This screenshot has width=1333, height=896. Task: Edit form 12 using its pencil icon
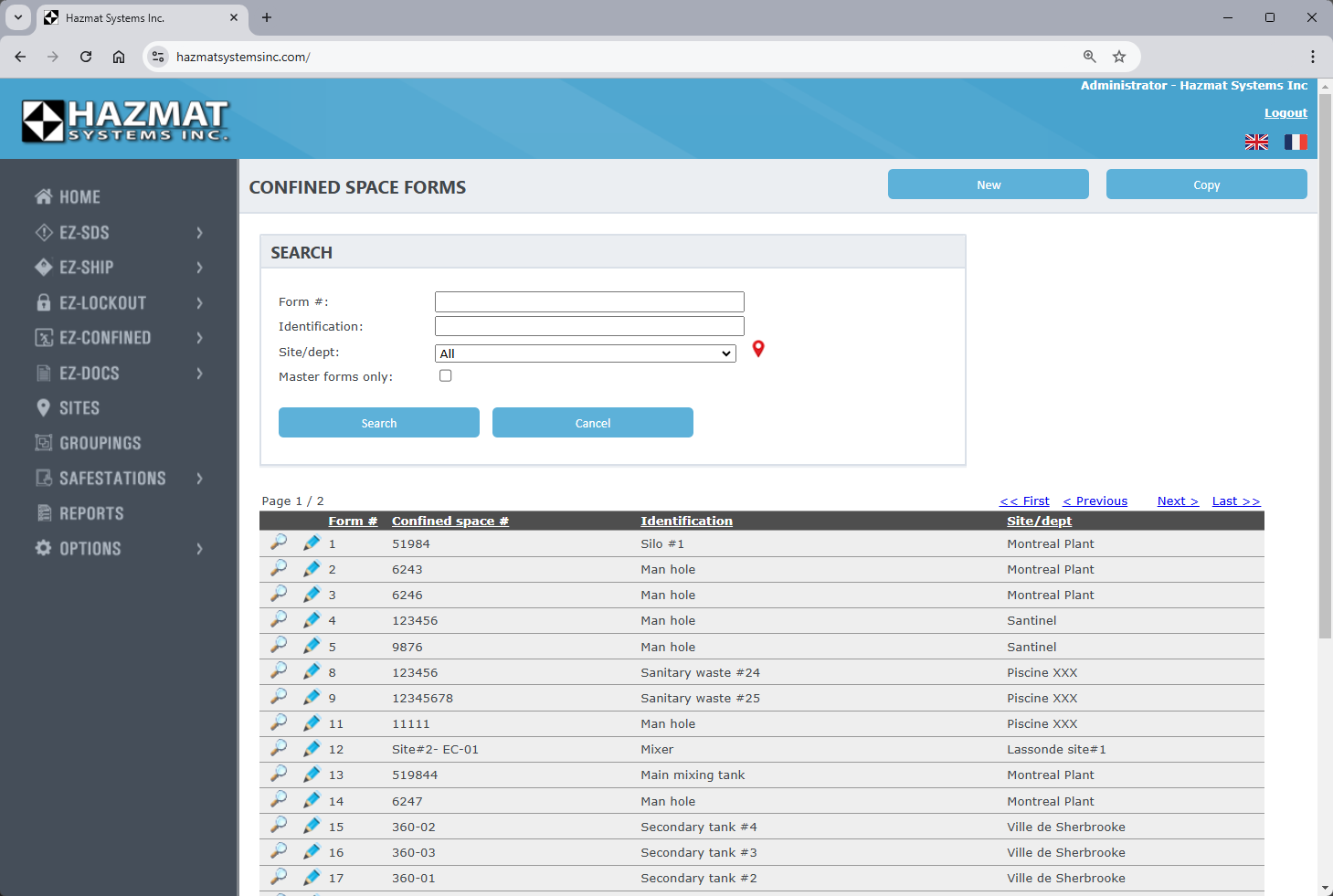coord(312,748)
